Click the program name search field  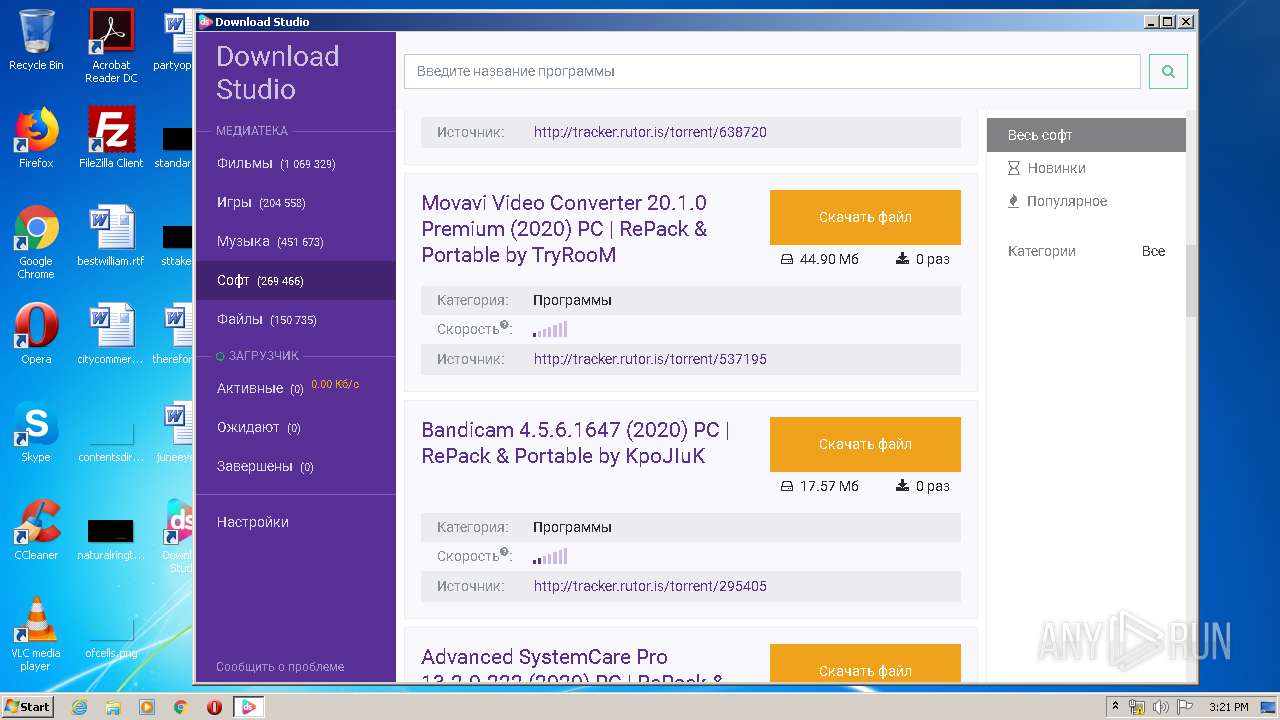point(772,72)
